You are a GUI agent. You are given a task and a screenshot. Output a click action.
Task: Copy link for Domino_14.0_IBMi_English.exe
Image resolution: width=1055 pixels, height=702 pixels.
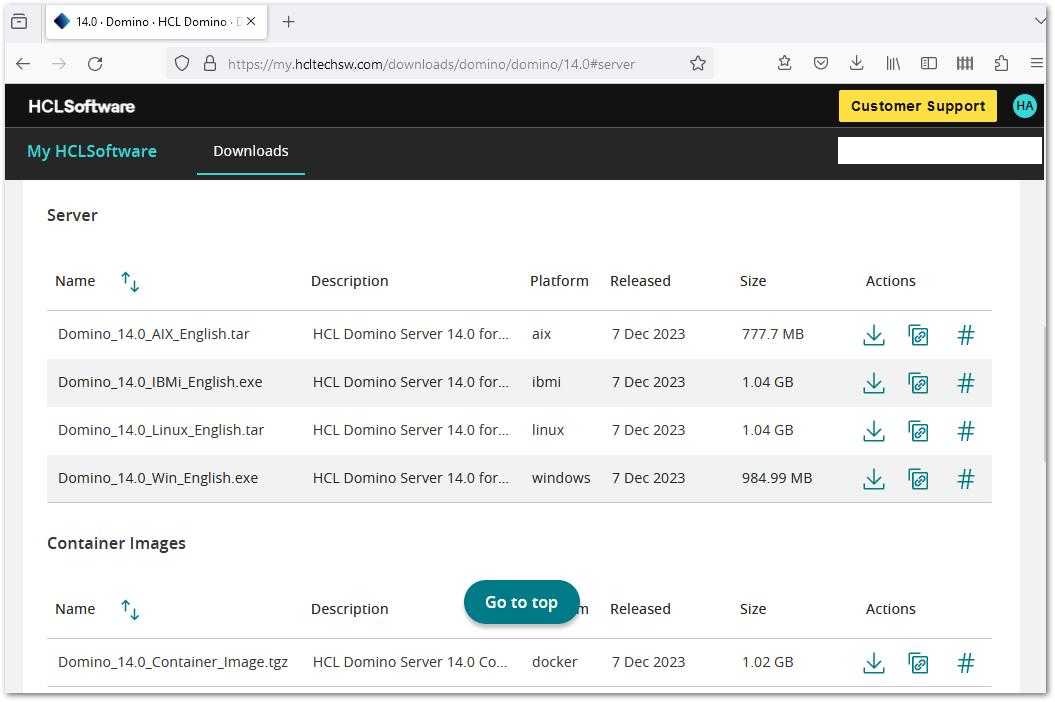click(918, 383)
